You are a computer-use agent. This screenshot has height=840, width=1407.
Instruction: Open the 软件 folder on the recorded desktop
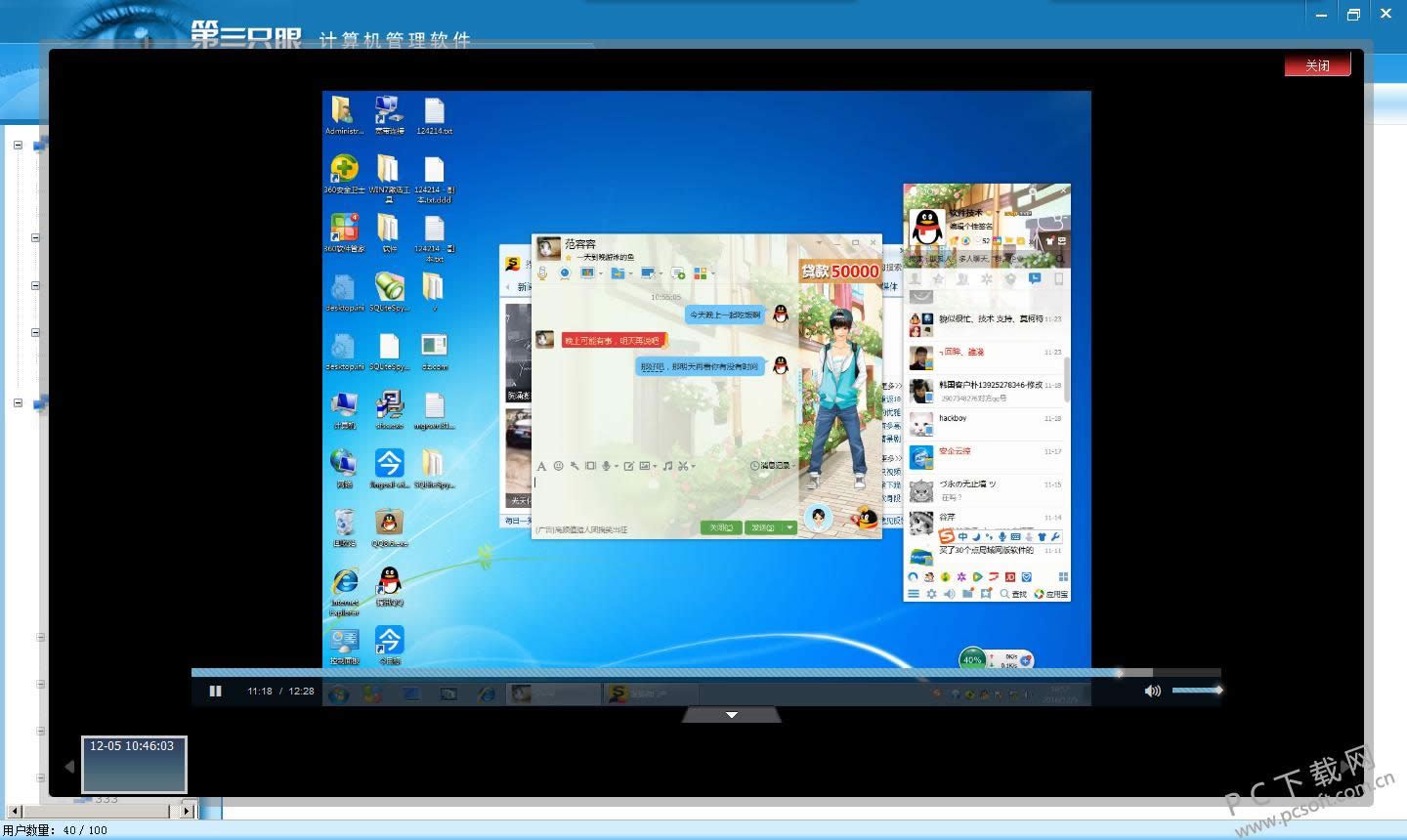point(389,233)
